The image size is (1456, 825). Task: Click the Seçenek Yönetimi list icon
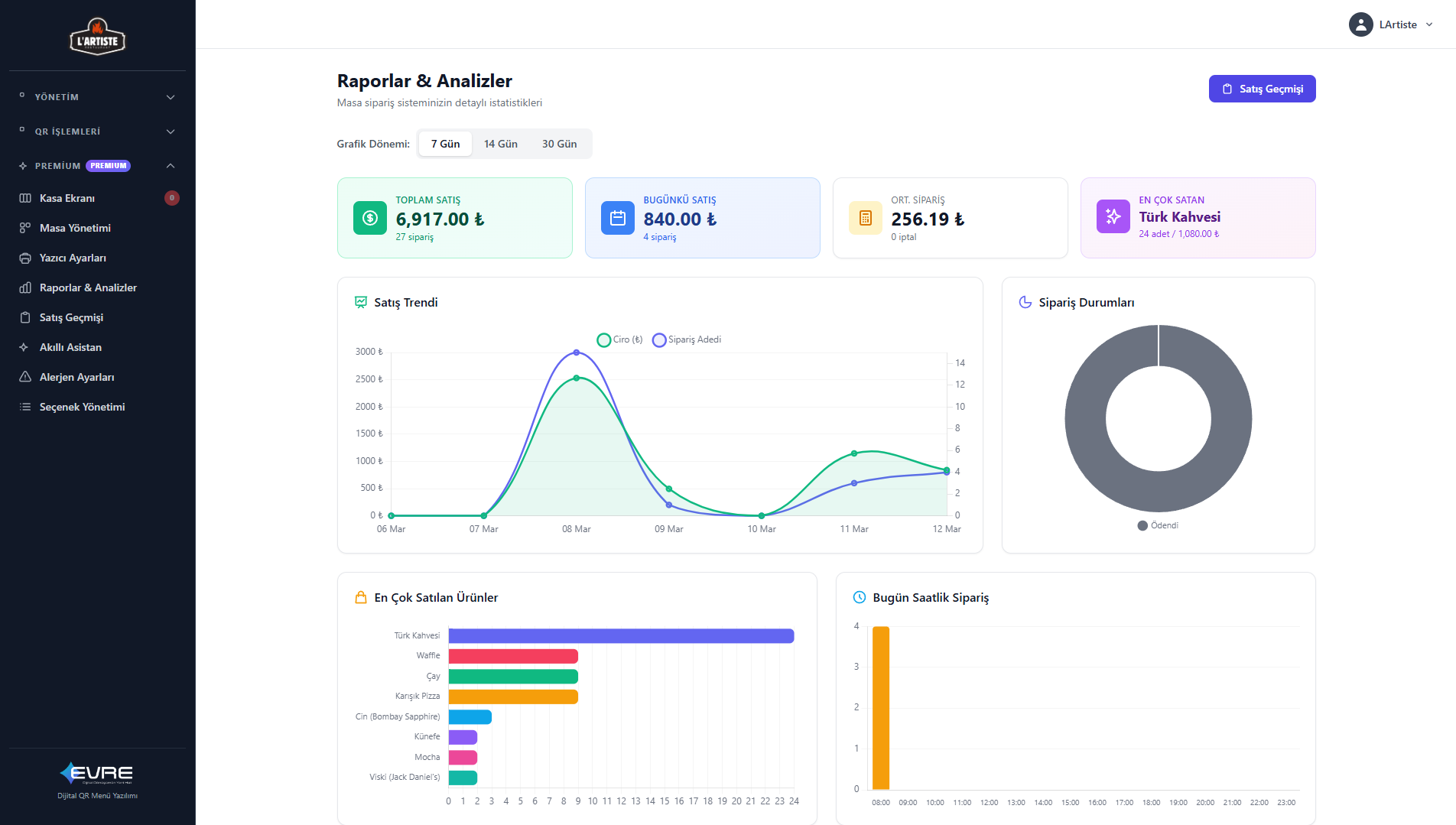tap(25, 407)
